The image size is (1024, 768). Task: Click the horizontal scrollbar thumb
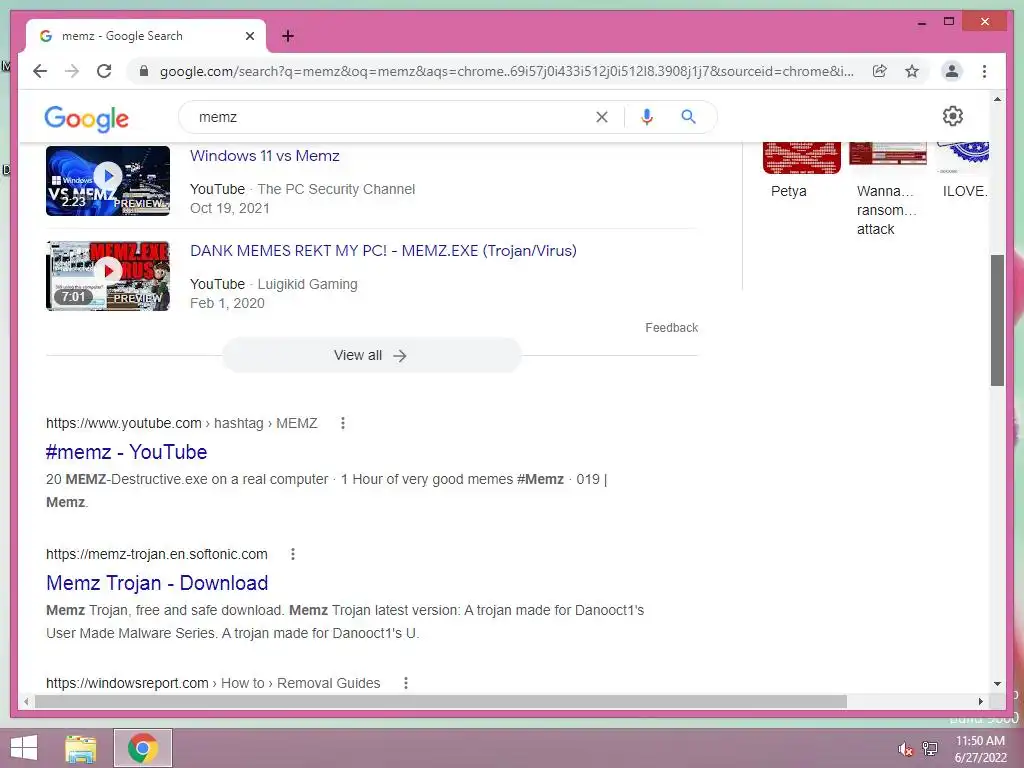tap(441, 701)
